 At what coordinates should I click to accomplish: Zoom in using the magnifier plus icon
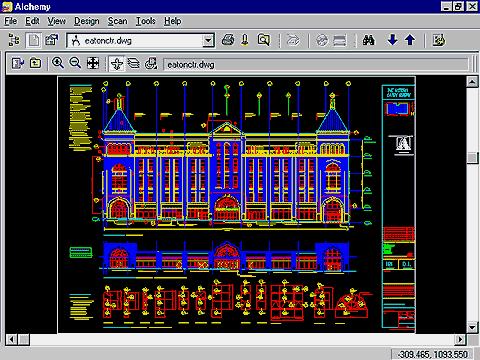(58, 63)
